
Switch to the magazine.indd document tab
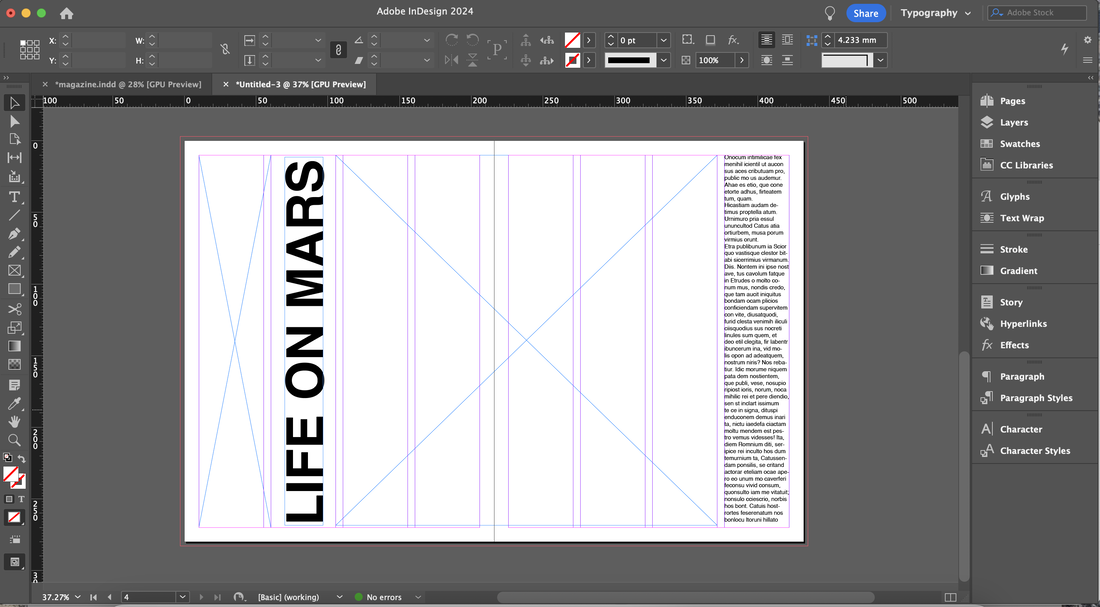tap(128, 84)
